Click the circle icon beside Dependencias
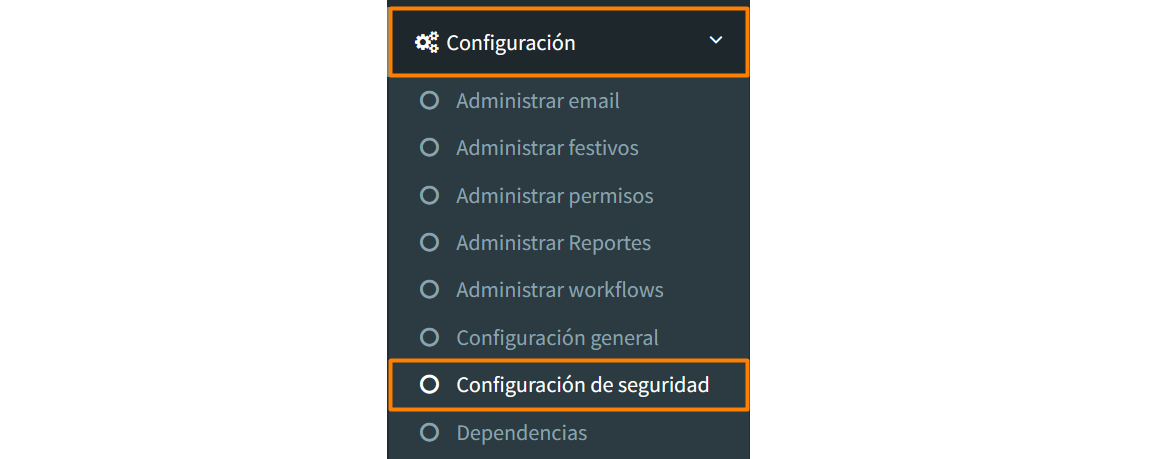Viewport: 1158px width, 459px height. click(430, 433)
